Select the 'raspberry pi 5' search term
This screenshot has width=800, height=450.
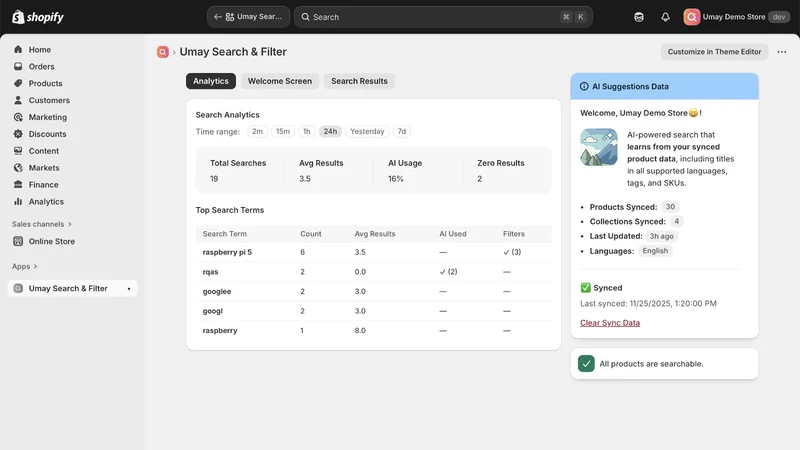227,252
